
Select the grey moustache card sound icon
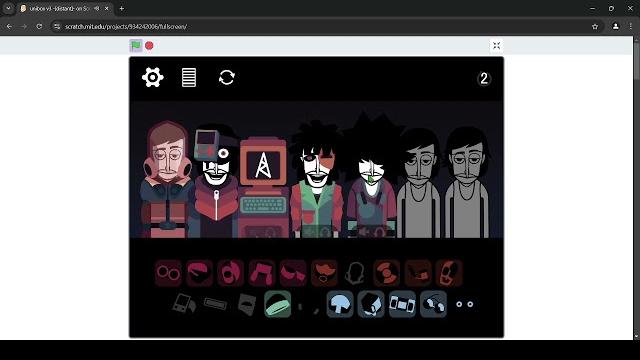click(x=247, y=304)
